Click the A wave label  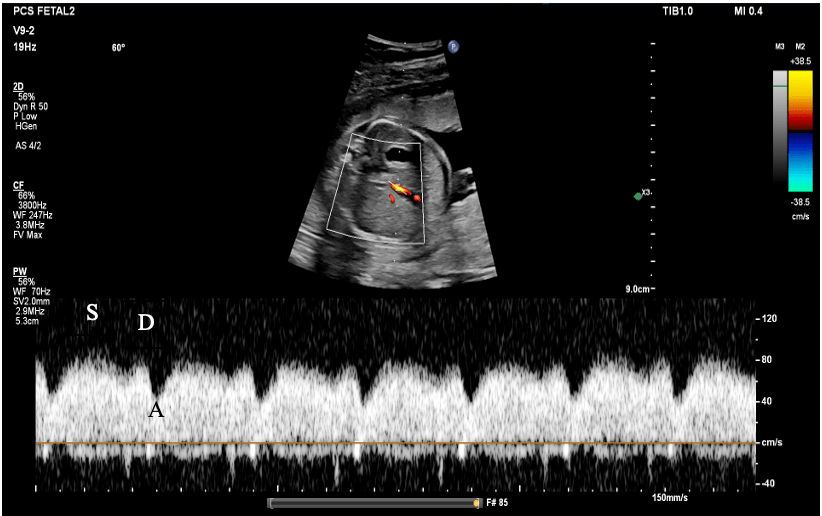point(156,409)
